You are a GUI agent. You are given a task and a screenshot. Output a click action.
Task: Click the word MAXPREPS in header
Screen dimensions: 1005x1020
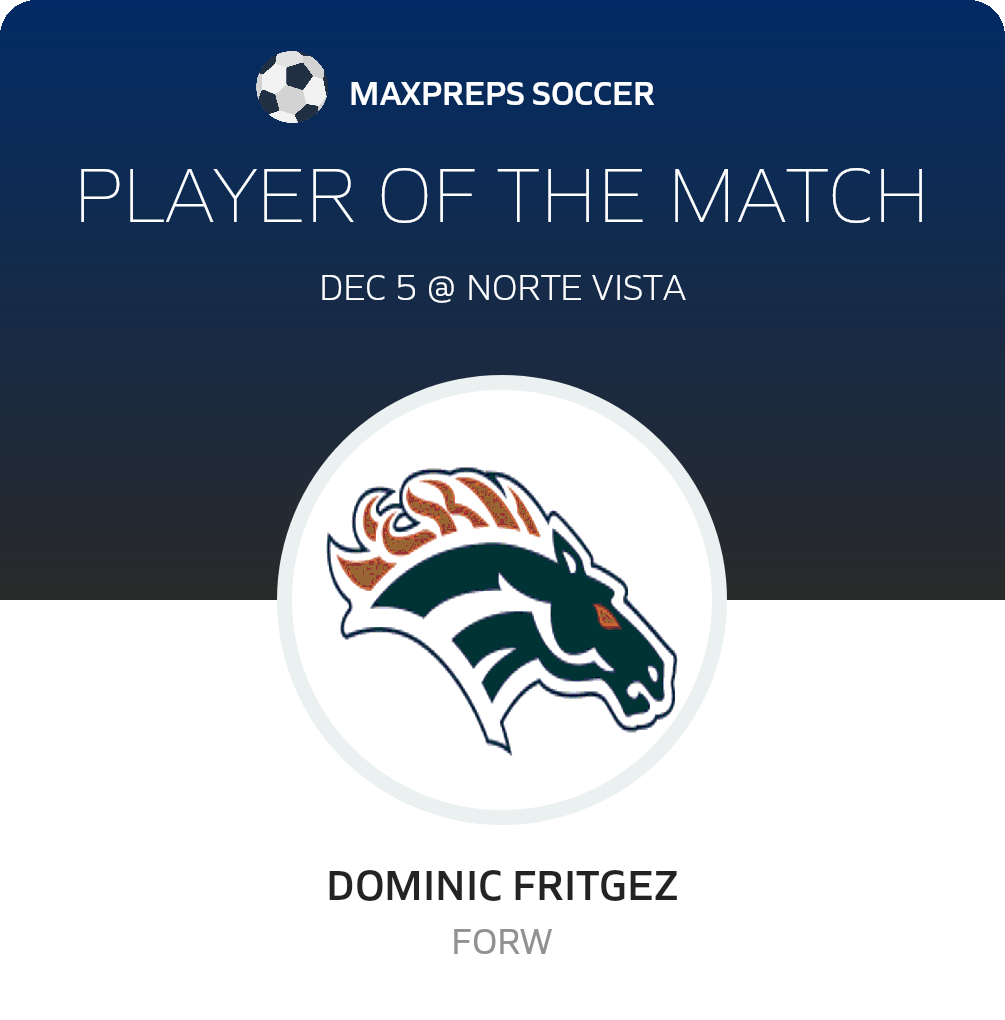pos(436,94)
